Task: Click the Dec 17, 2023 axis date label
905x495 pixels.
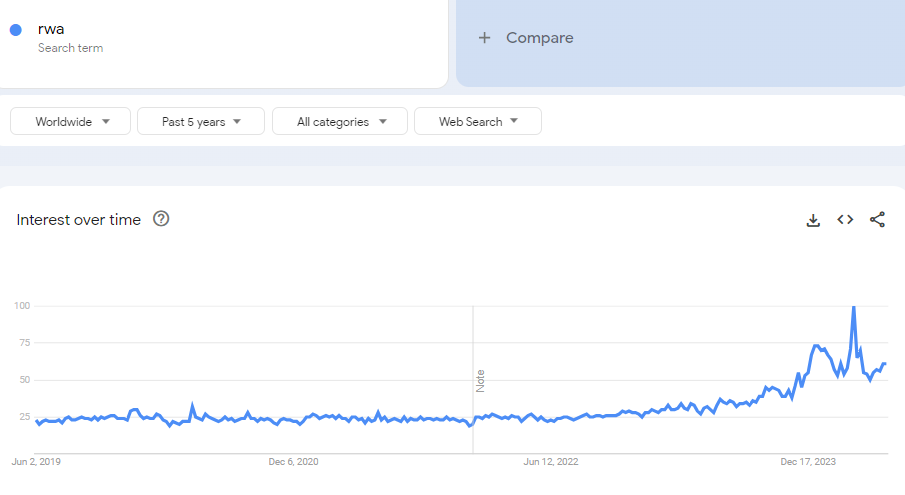Action: point(808,462)
